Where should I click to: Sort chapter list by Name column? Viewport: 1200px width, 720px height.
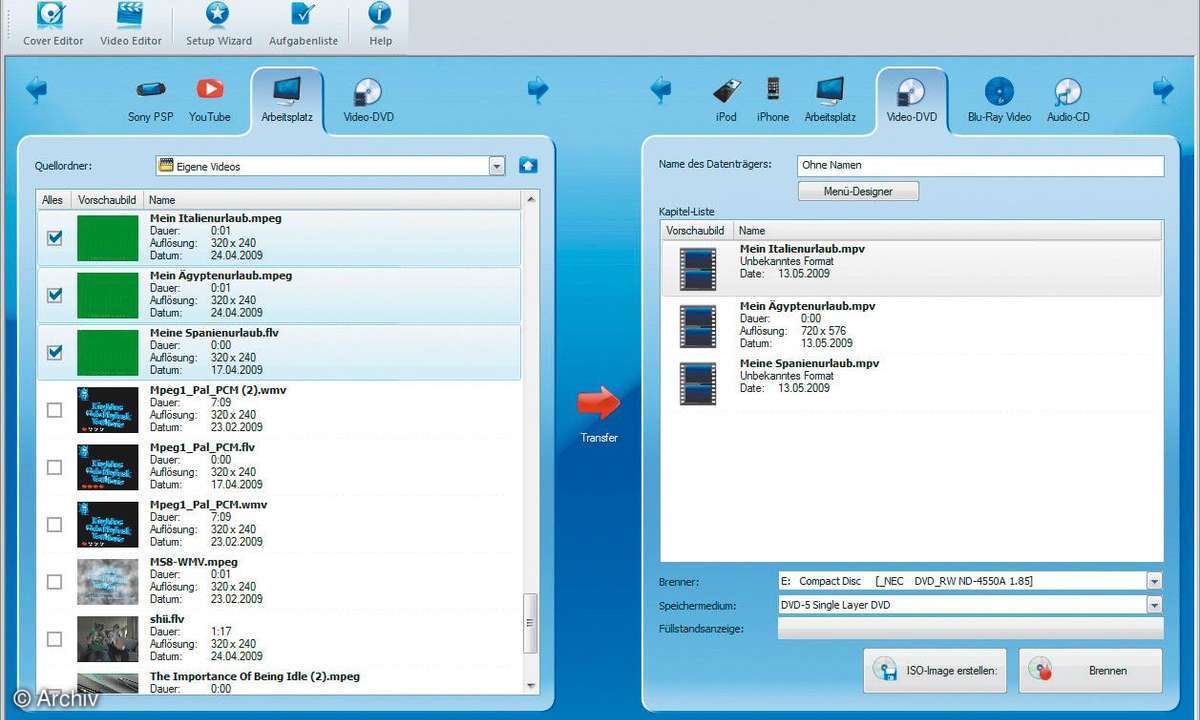(948, 230)
